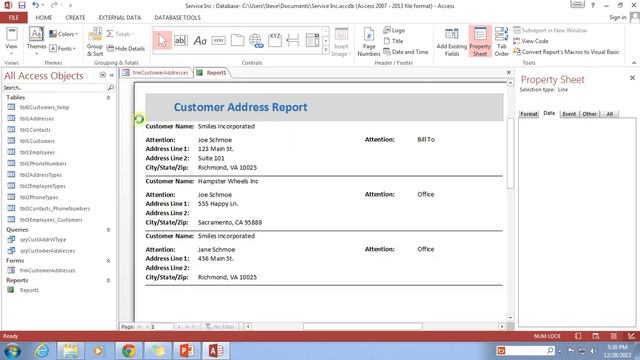This screenshot has height=360, width=640.
Task: Collapse the Forms group
Action: tap(109, 260)
